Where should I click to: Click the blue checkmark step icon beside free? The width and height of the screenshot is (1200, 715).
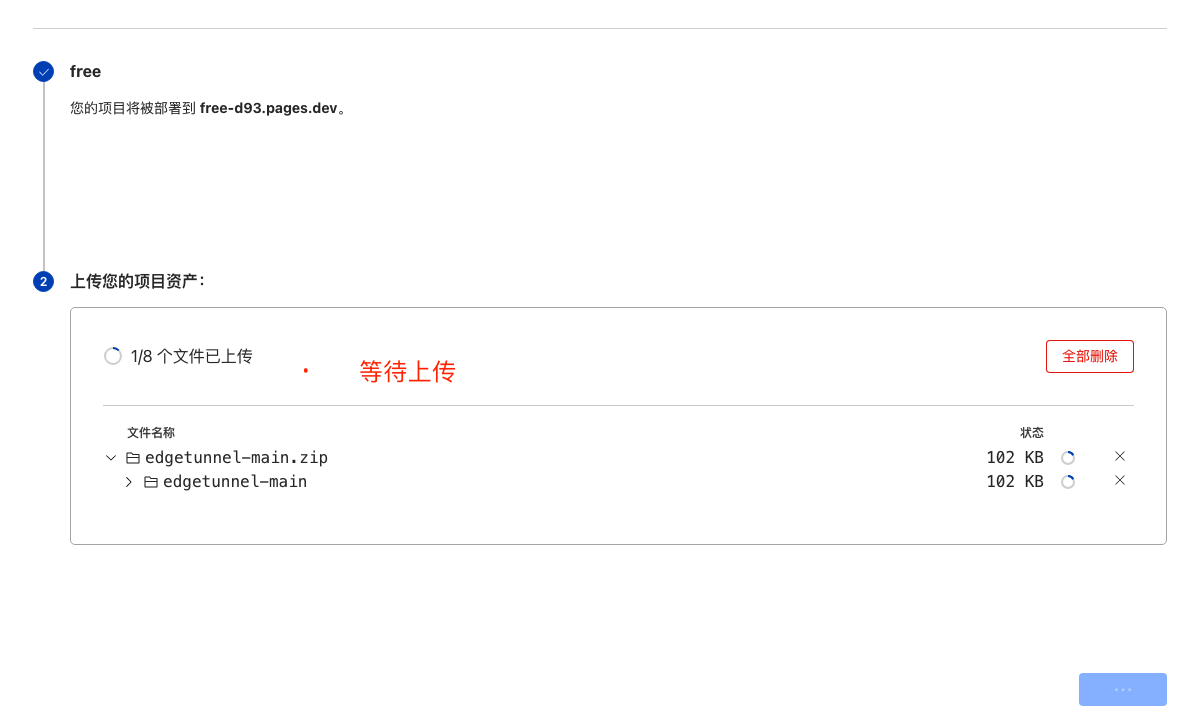pos(43,71)
